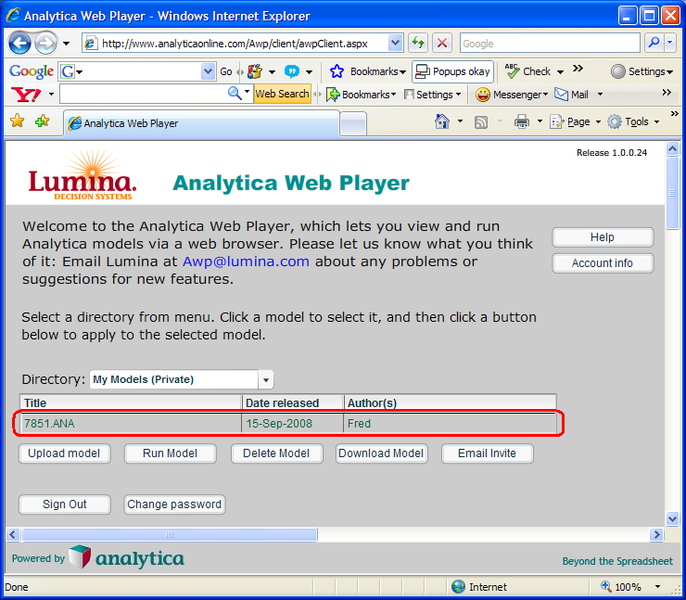
Task: Click the Yahoo Mail envelope icon
Action: pos(561,94)
